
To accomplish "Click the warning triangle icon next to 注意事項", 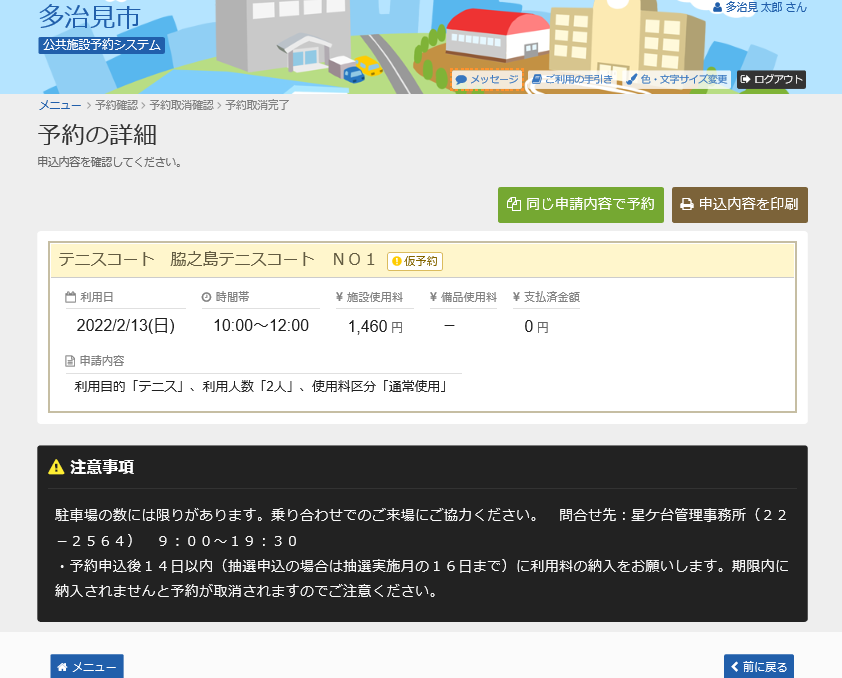I will tap(56, 467).
